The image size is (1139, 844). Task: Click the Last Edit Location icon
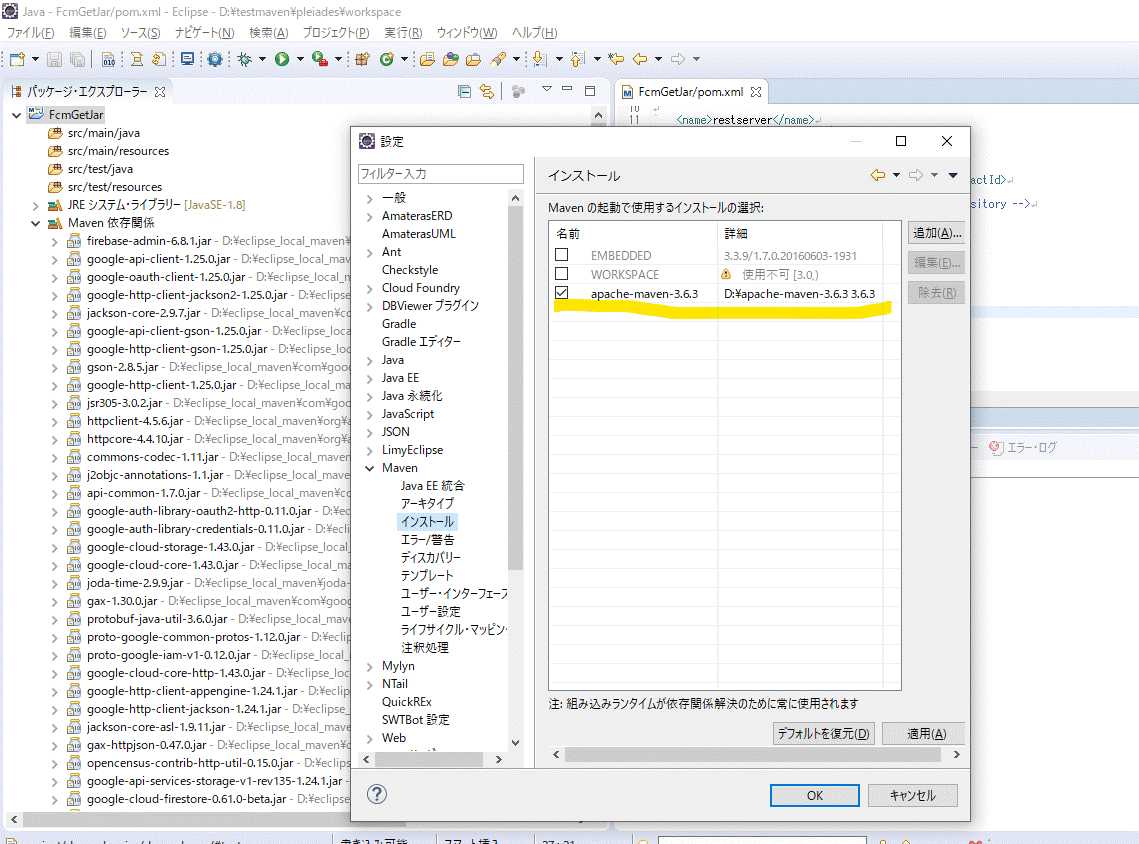(616, 59)
